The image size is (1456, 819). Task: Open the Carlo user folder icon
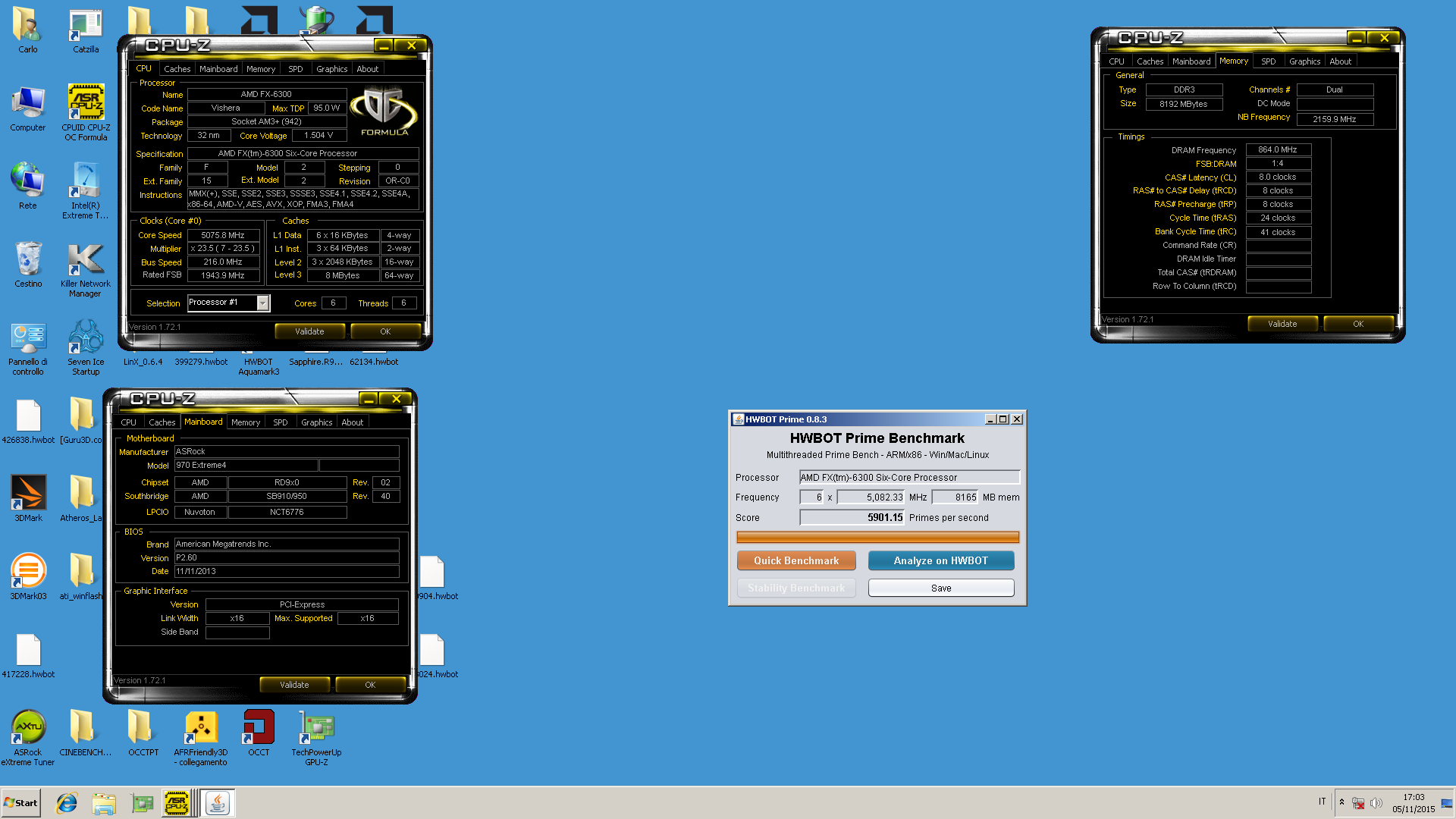(27, 30)
